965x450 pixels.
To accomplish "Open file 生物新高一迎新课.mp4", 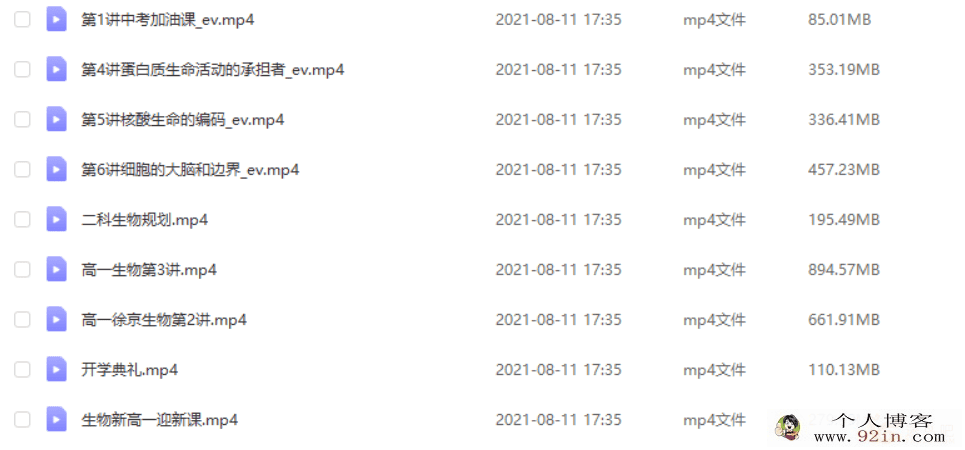I will pyautogui.click(x=159, y=420).
